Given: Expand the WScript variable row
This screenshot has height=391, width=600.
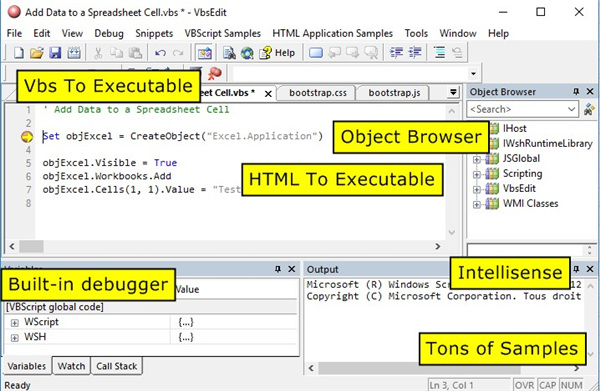Looking at the screenshot, I should pyautogui.click(x=15, y=323).
